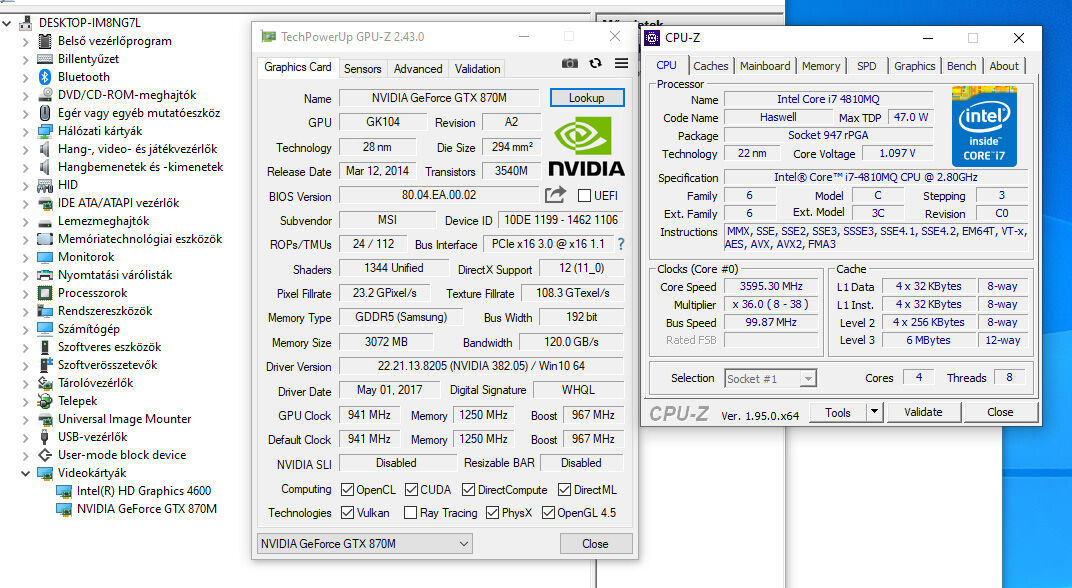This screenshot has height=588, width=1072.
Task: Collapse the Videokártyák tree node
Action: pyautogui.click(x=25, y=473)
